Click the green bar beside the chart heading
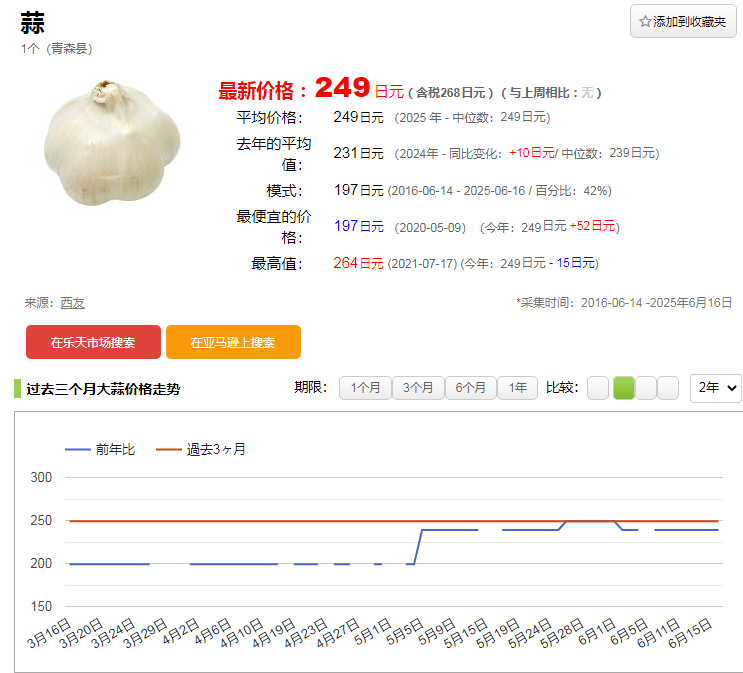 point(17,389)
